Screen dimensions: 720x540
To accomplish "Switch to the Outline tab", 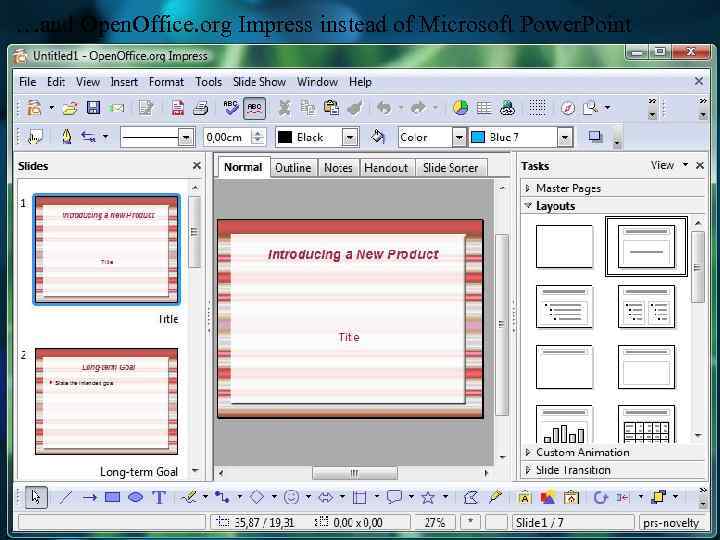I will [293, 168].
